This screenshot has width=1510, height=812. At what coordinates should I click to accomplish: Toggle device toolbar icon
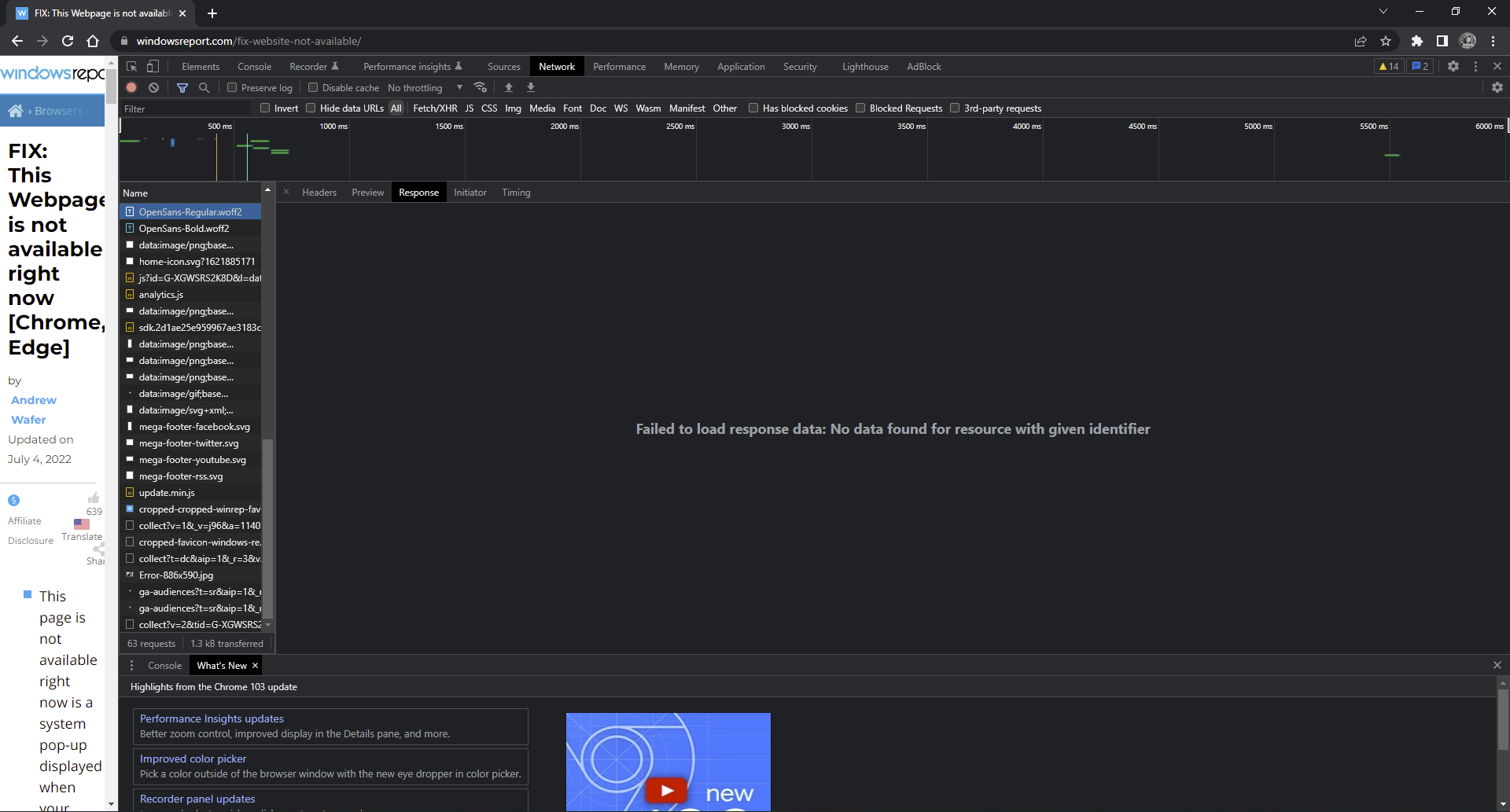(x=153, y=67)
